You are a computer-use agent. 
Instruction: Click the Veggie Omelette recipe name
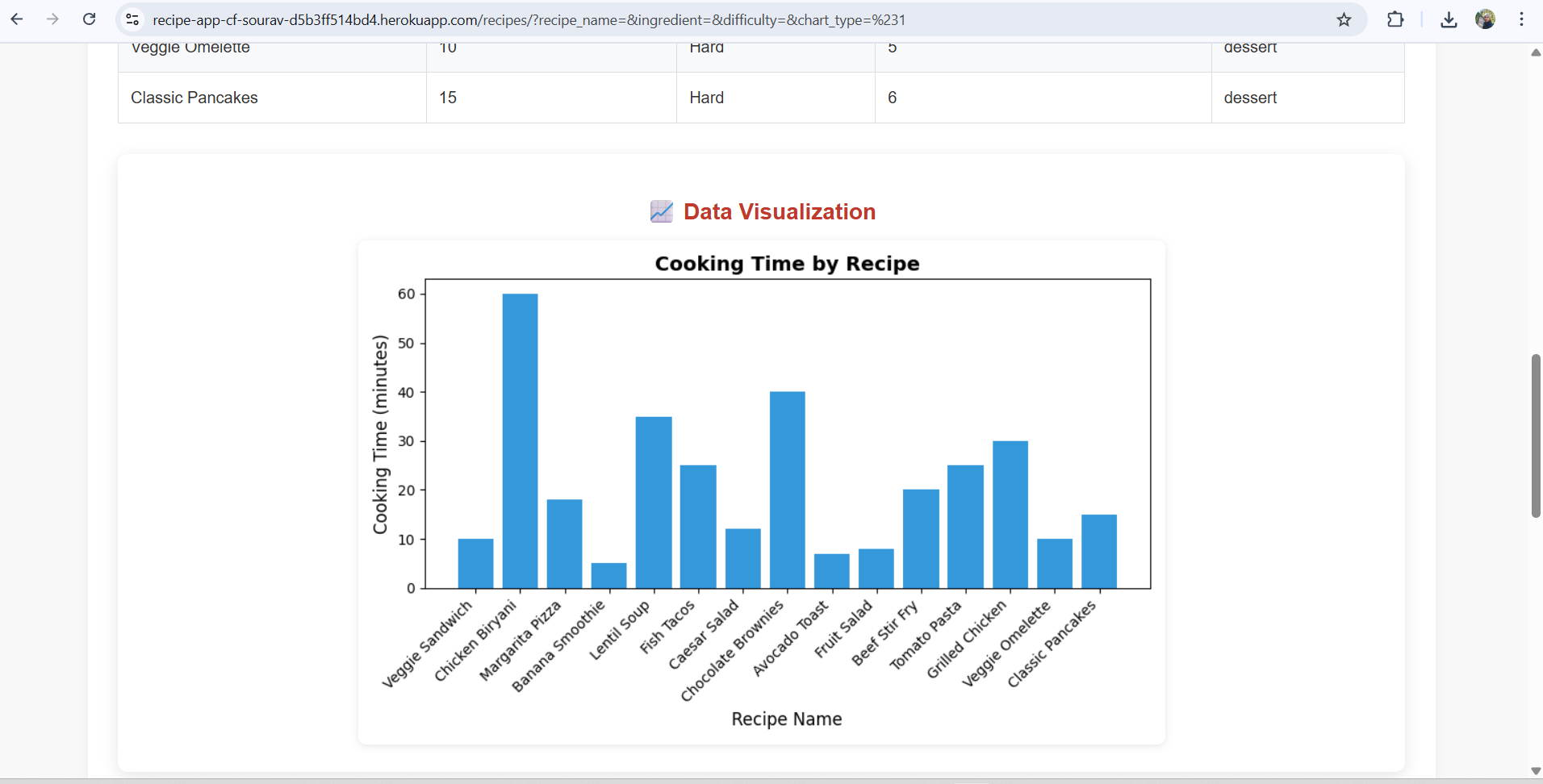(190, 48)
